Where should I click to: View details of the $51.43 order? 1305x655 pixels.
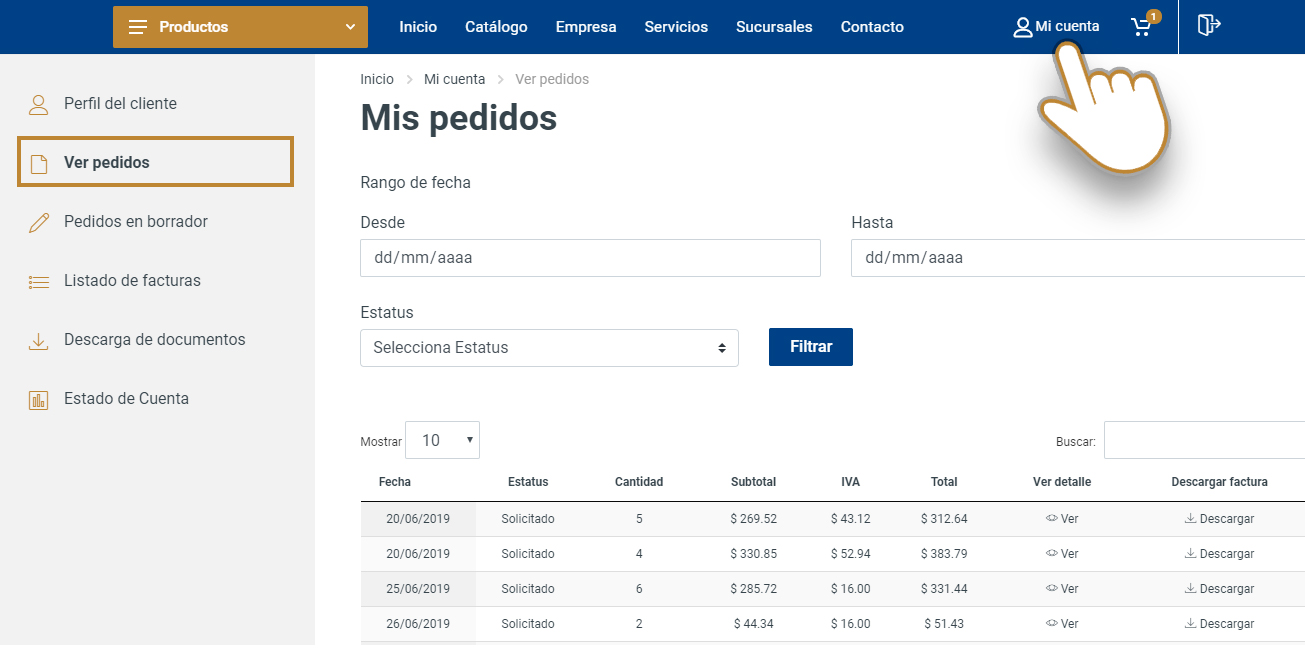point(1062,624)
